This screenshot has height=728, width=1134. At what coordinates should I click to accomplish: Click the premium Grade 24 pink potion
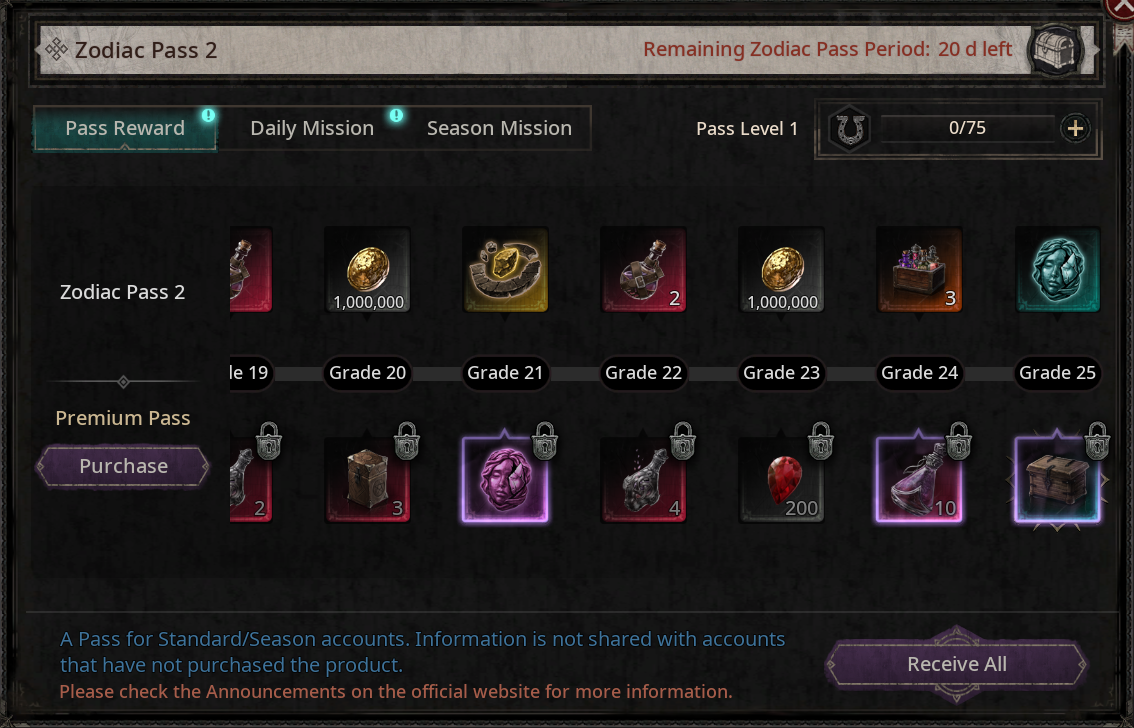(x=919, y=479)
